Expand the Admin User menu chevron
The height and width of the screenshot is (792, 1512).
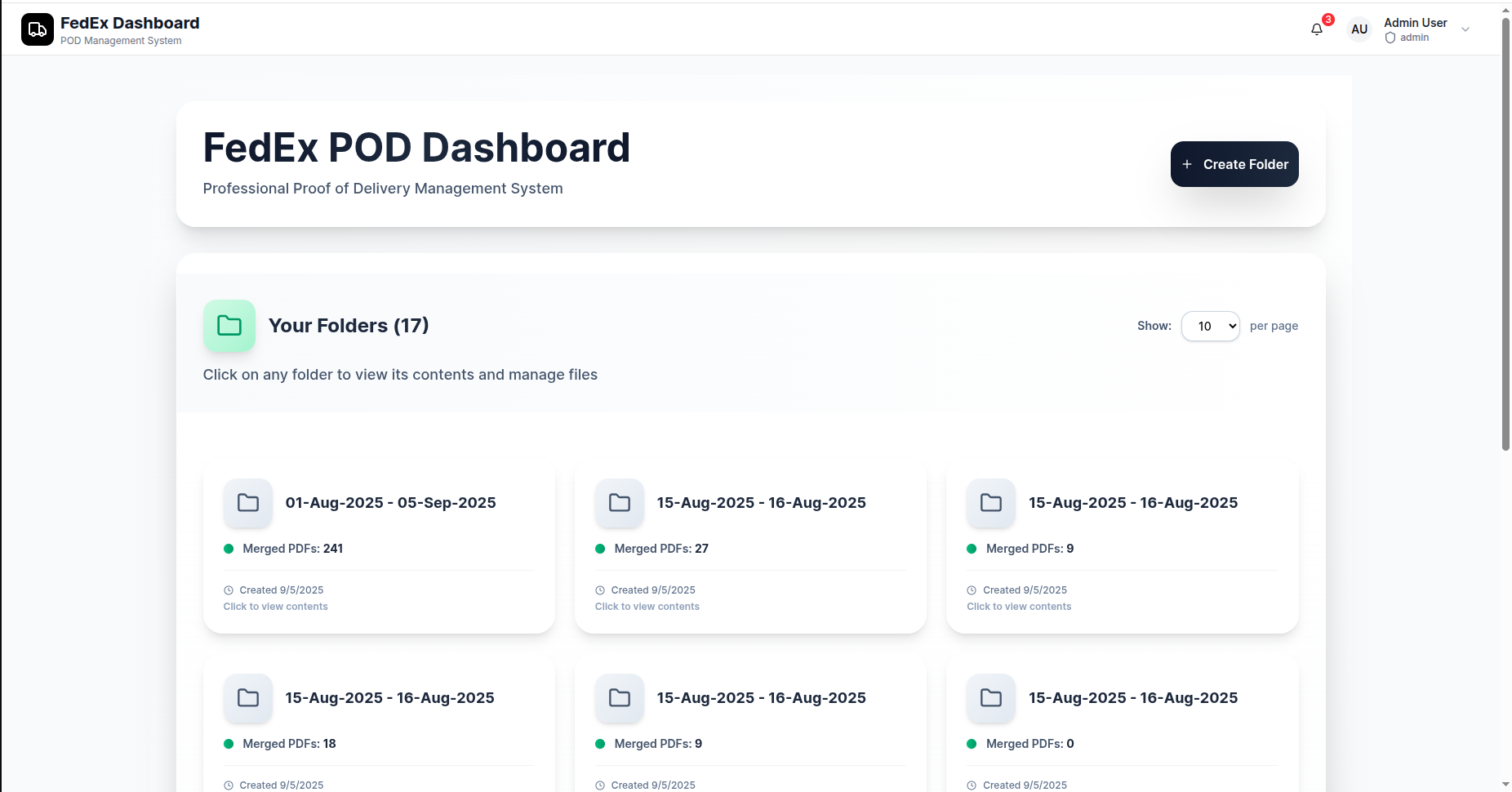tap(1465, 30)
